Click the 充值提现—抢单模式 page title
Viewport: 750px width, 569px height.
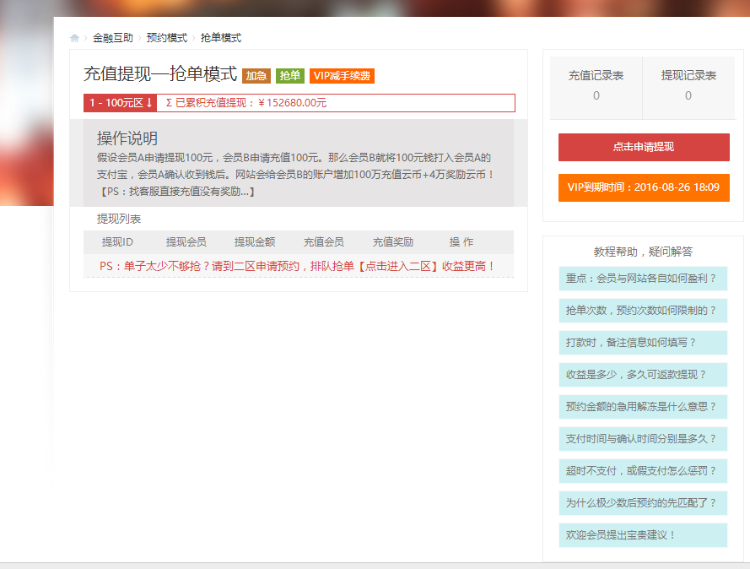(160, 74)
